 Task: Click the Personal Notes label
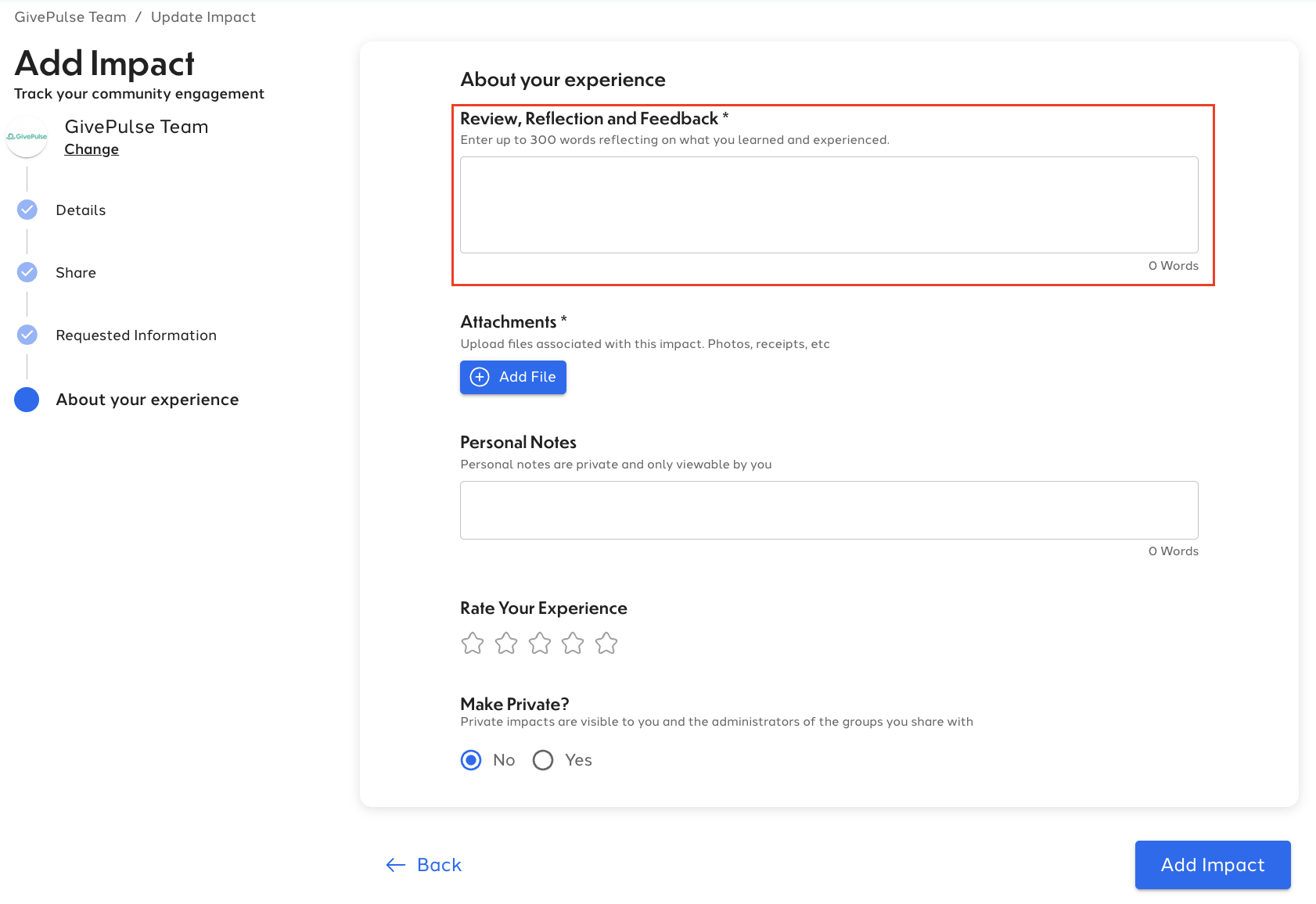coord(518,443)
